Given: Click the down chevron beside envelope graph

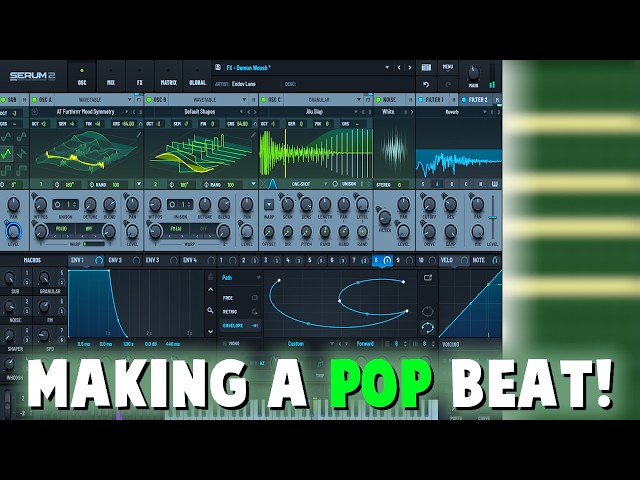Looking at the screenshot, I should [x=210, y=331].
